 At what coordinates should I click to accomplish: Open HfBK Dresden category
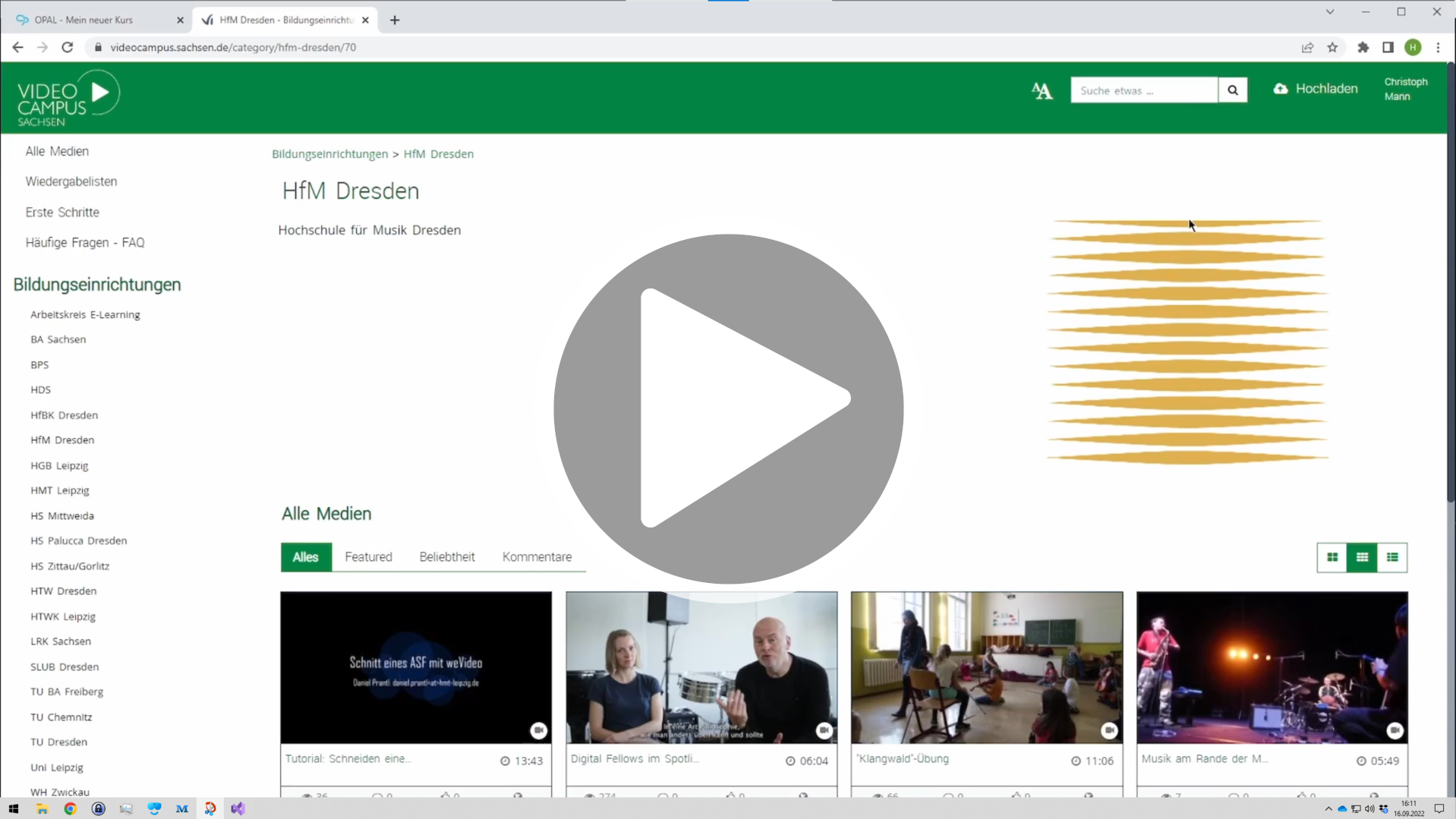[x=65, y=415]
